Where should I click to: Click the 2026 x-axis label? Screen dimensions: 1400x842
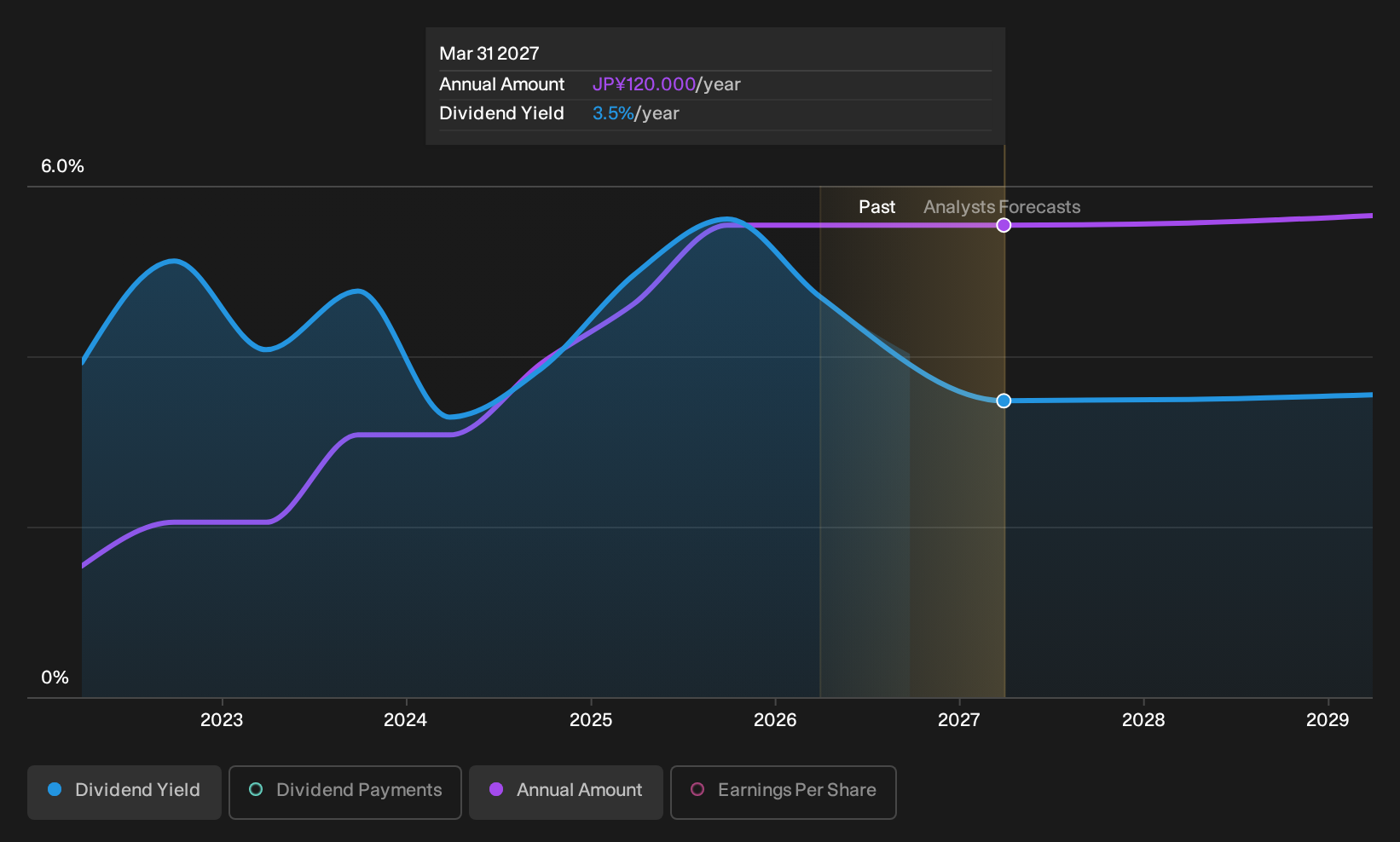point(775,720)
